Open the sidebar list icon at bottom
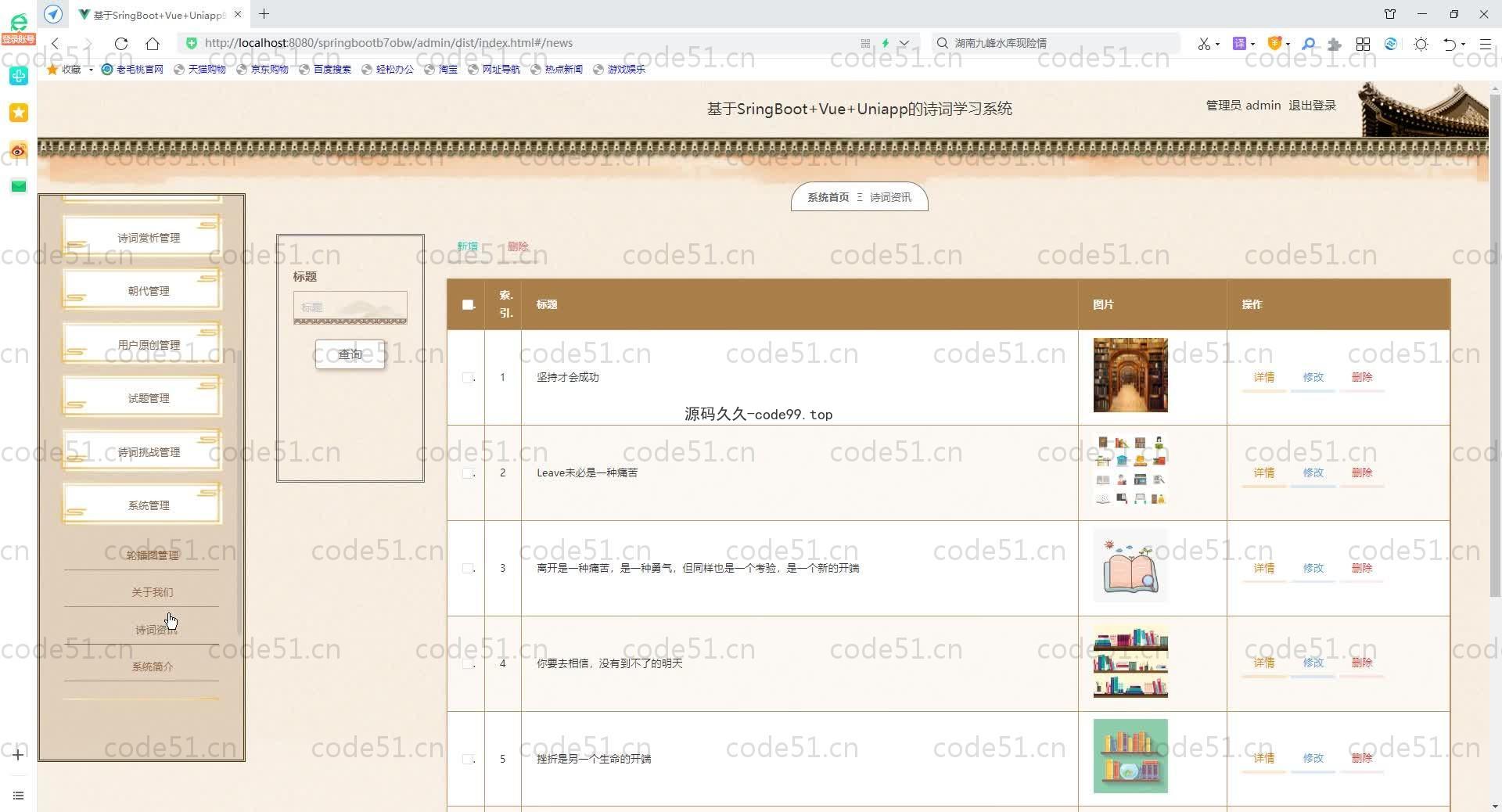 coord(18,796)
